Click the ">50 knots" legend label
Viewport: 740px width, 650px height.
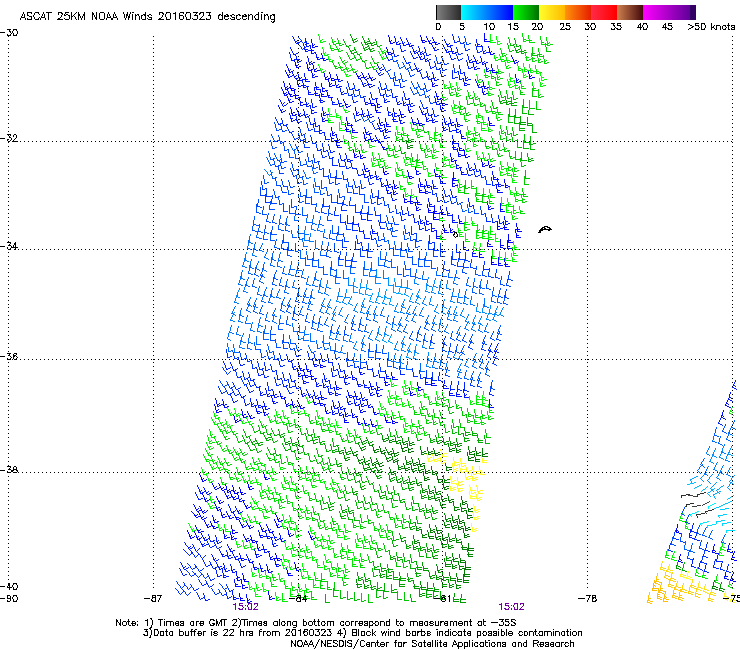click(x=711, y=27)
